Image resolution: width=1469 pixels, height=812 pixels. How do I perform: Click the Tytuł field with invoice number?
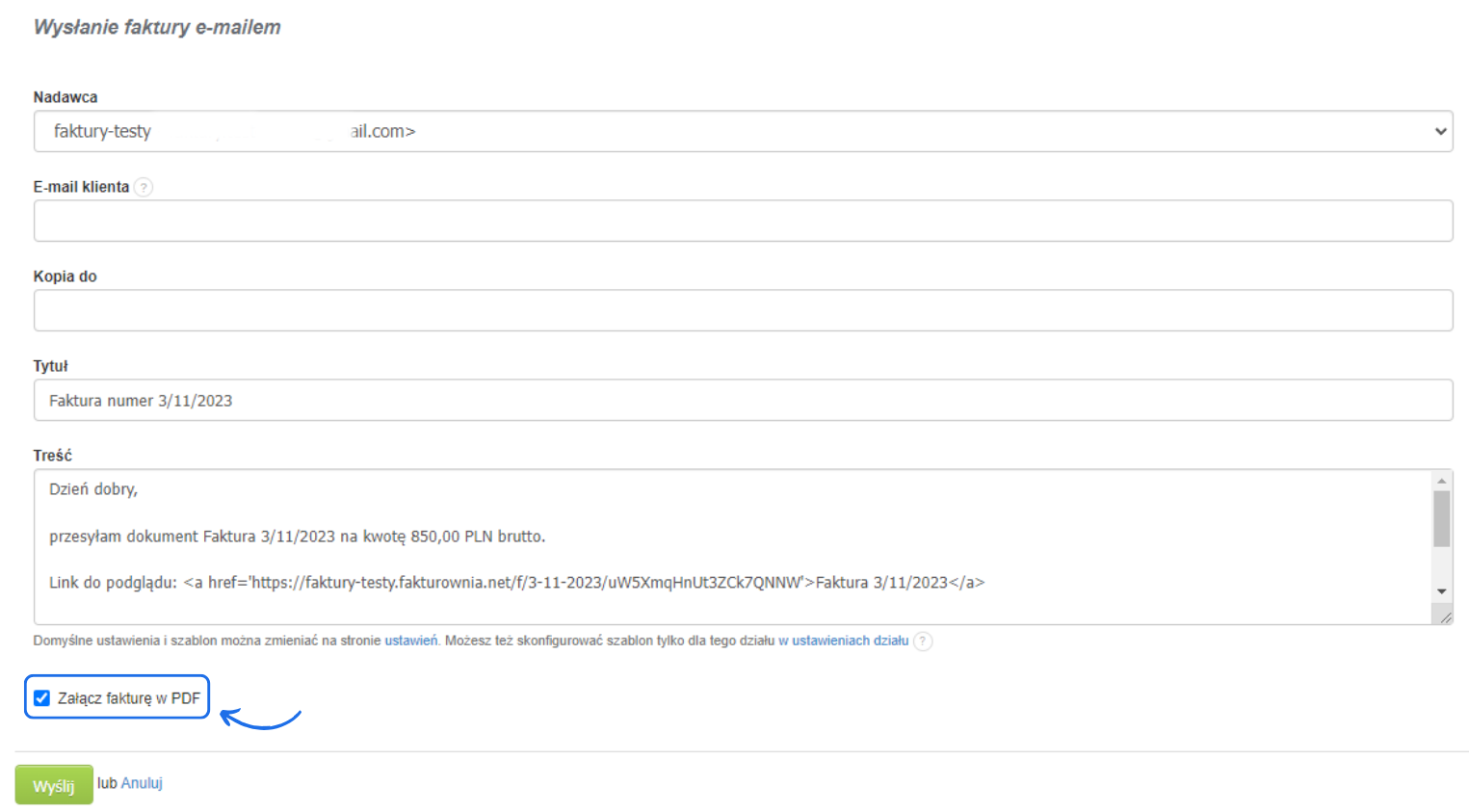click(743, 400)
